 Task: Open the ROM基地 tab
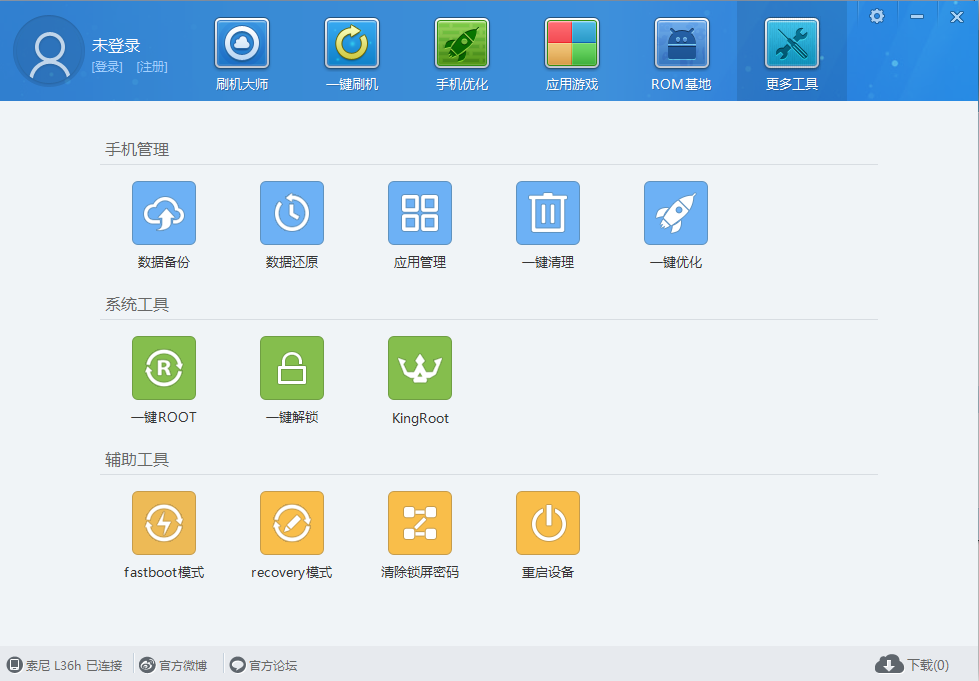click(681, 54)
